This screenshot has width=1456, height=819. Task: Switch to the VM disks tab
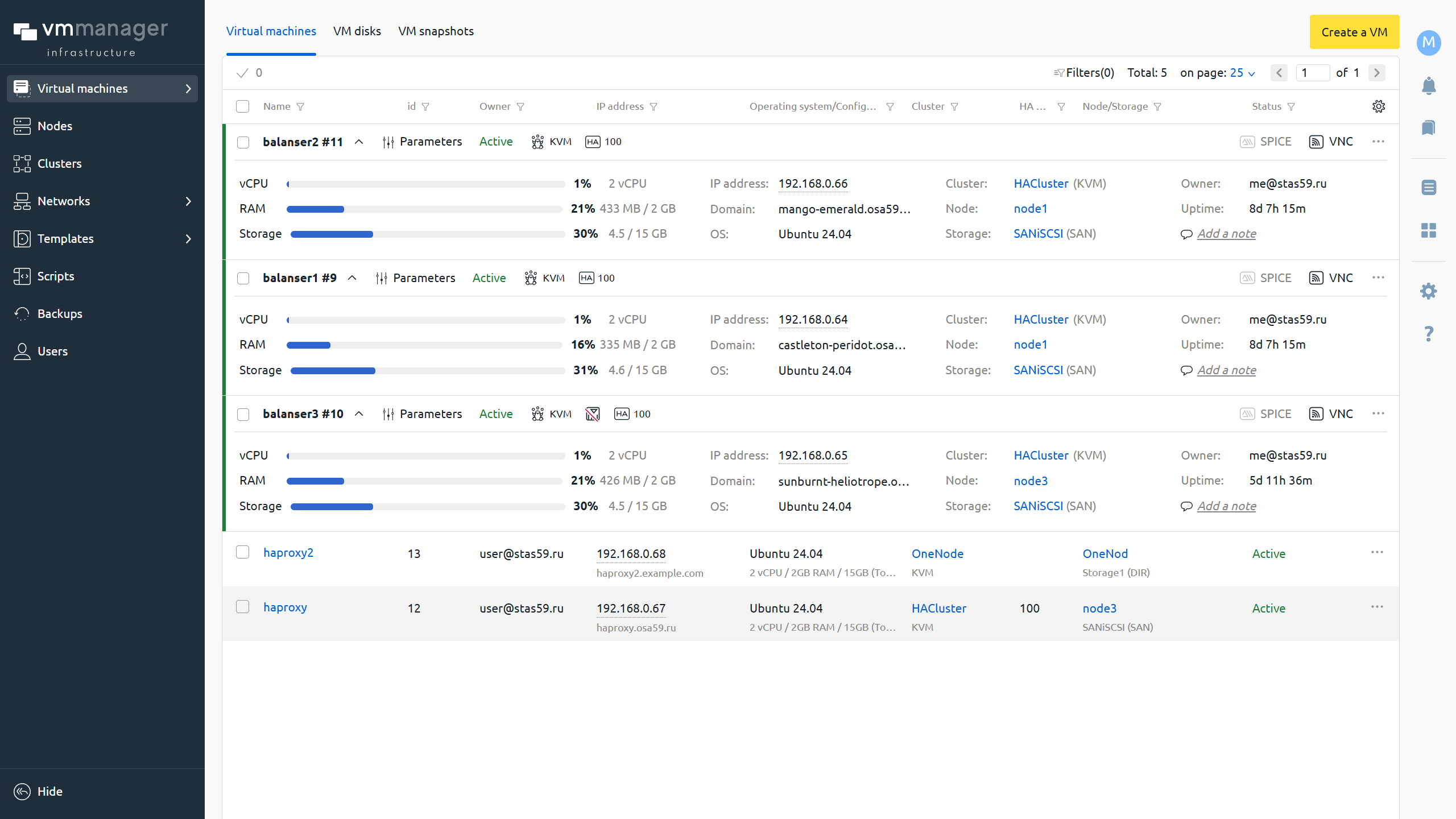pos(357,31)
